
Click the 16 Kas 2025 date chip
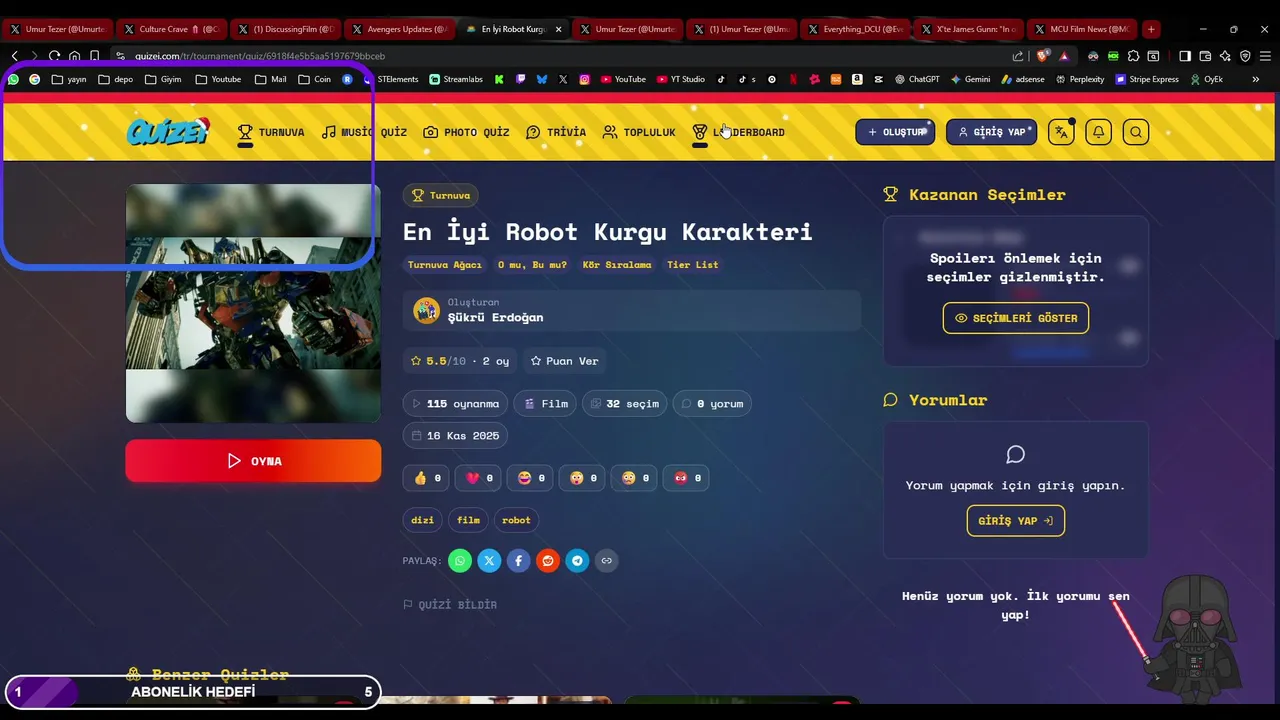455,436
